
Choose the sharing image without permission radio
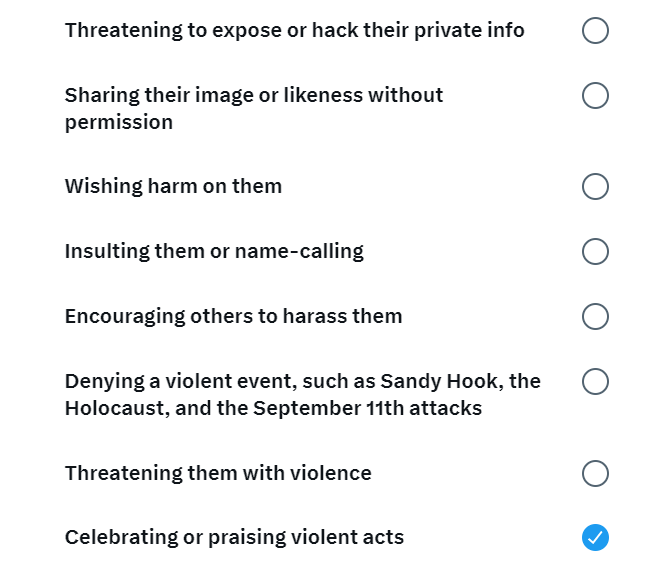[595, 96]
